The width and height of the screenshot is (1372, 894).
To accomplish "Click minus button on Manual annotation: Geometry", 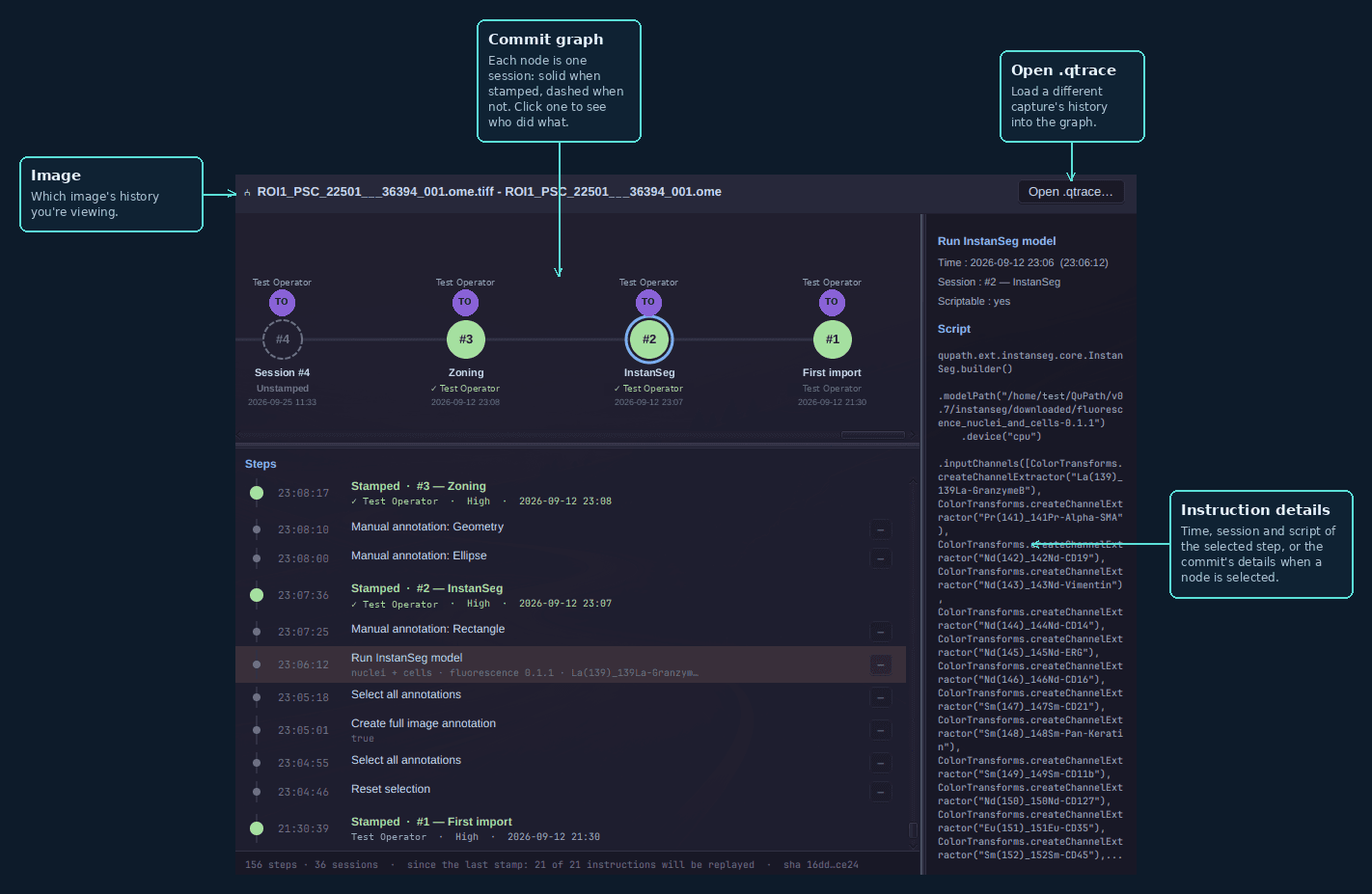I will coord(880,529).
